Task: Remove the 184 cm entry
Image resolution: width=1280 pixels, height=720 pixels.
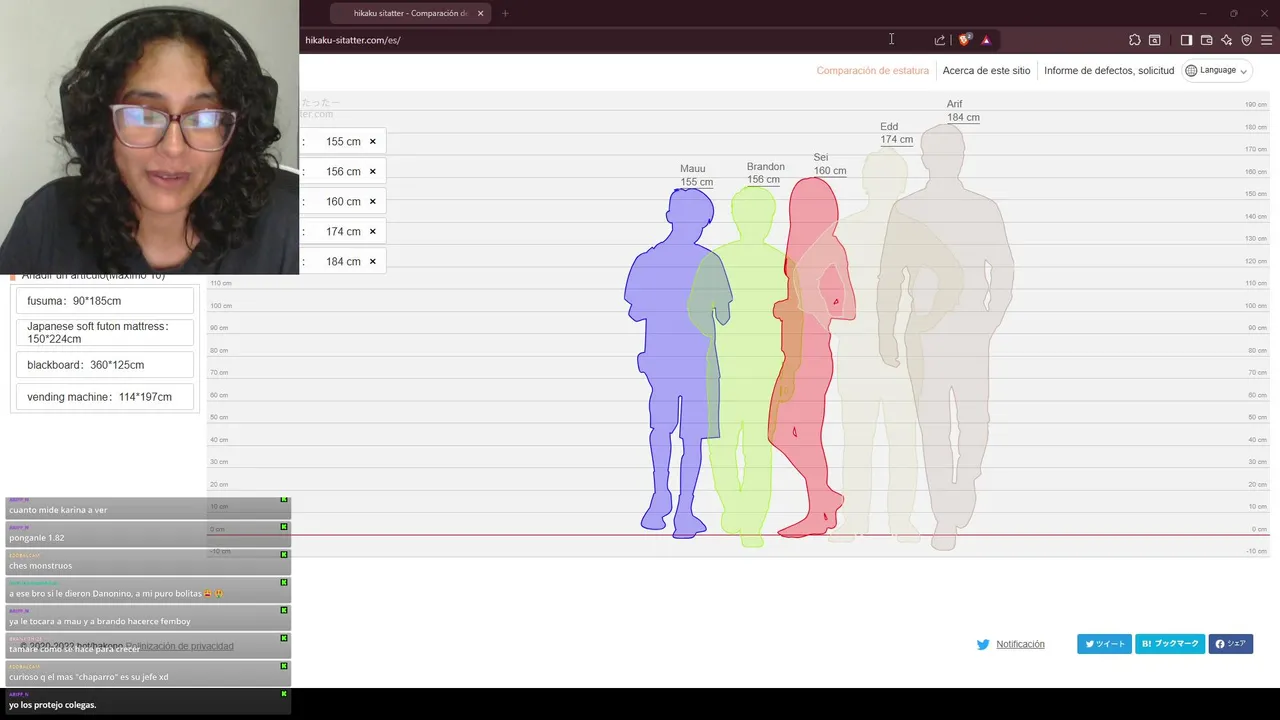Action: [x=373, y=261]
